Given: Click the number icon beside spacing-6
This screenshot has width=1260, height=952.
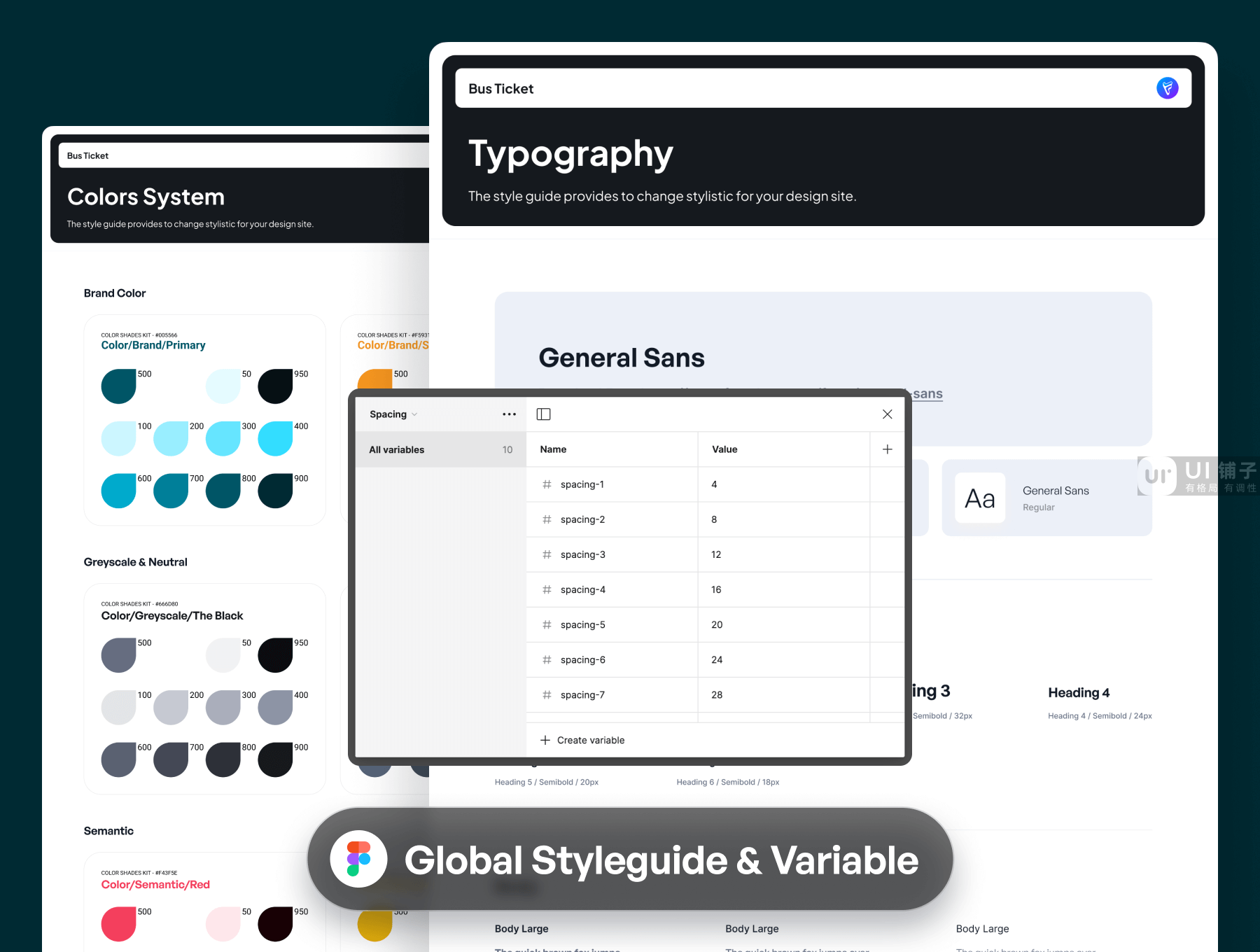Looking at the screenshot, I should click(547, 659).
